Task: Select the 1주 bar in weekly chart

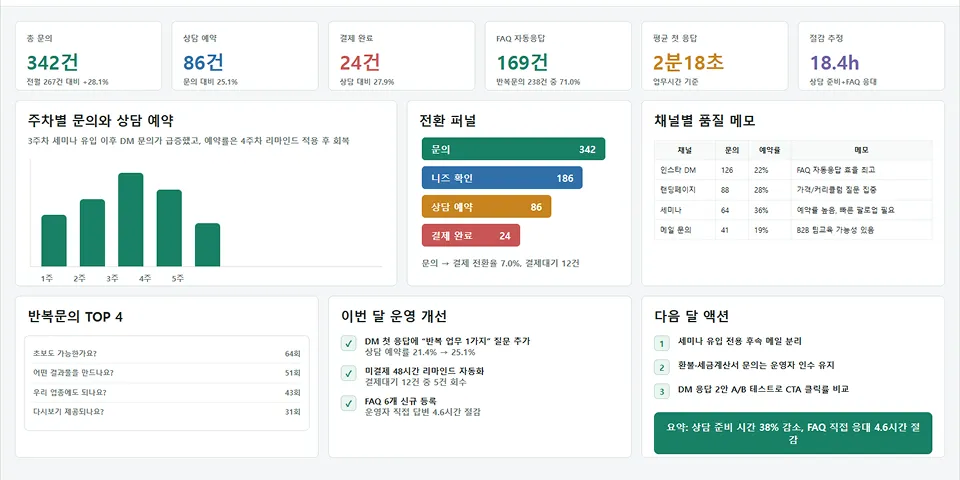Action: coord(54,241)
